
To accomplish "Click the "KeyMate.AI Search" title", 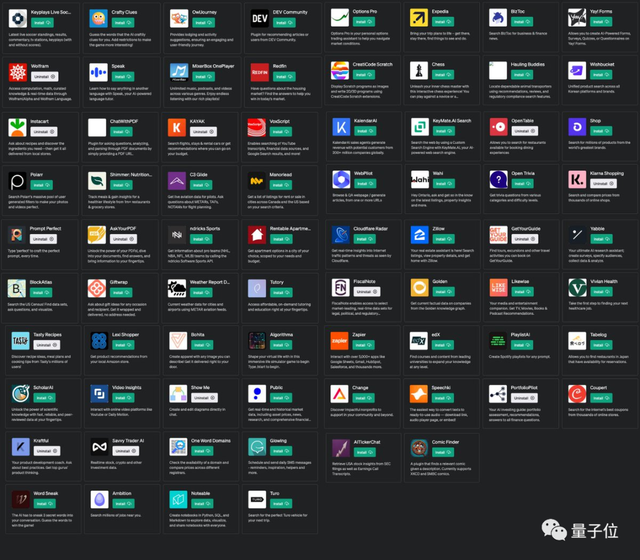I will coord(452,121).
